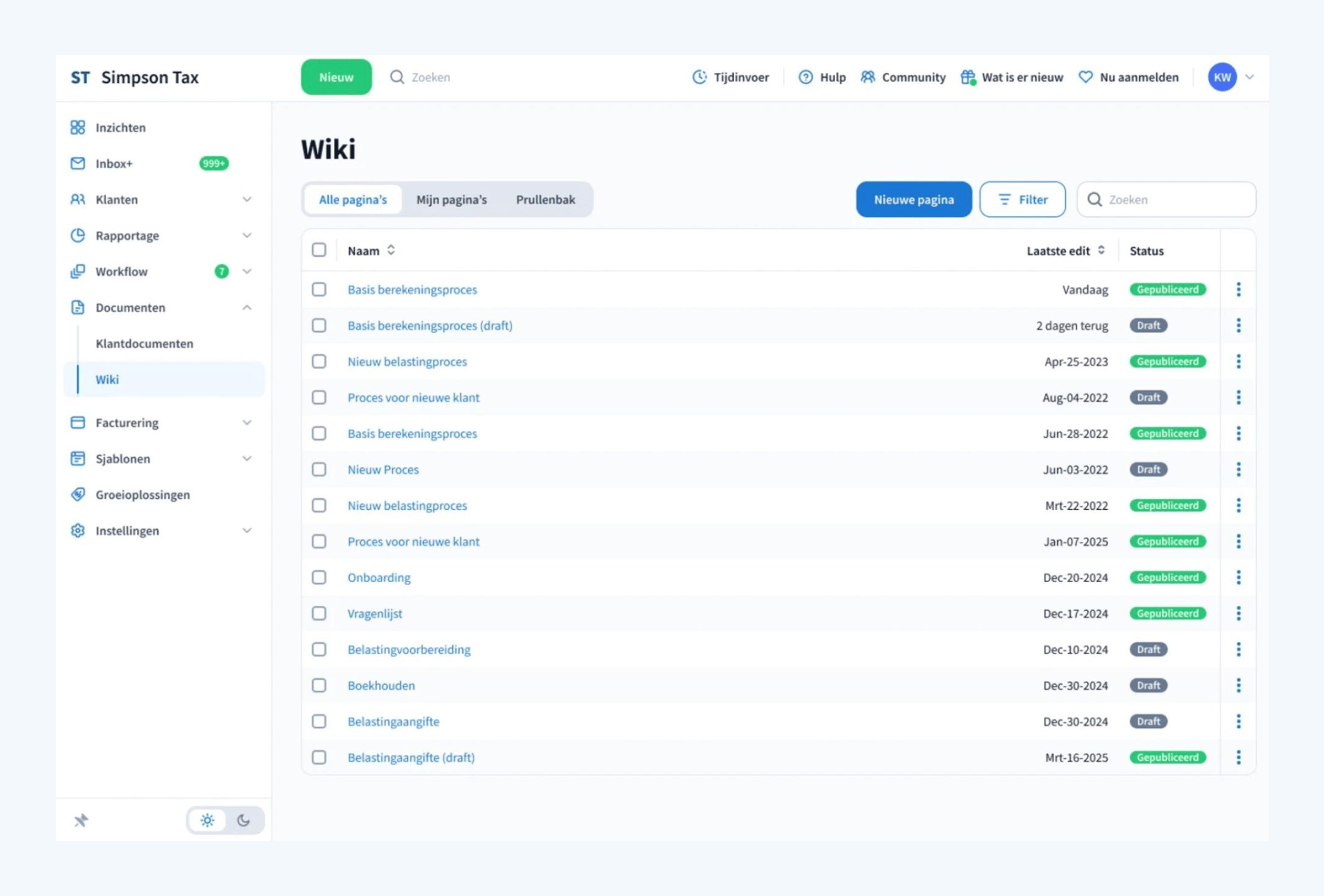The height and width of the screenshot is (896, 1324).
Task: Click the Draft badge on Boekhouden row
Action: 1148,685
